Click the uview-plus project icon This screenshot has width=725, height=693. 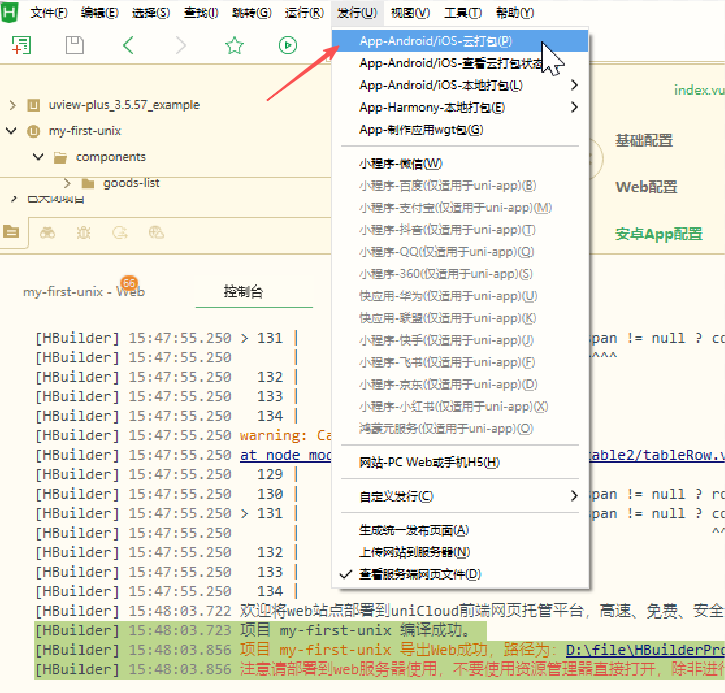coord(33,105)
